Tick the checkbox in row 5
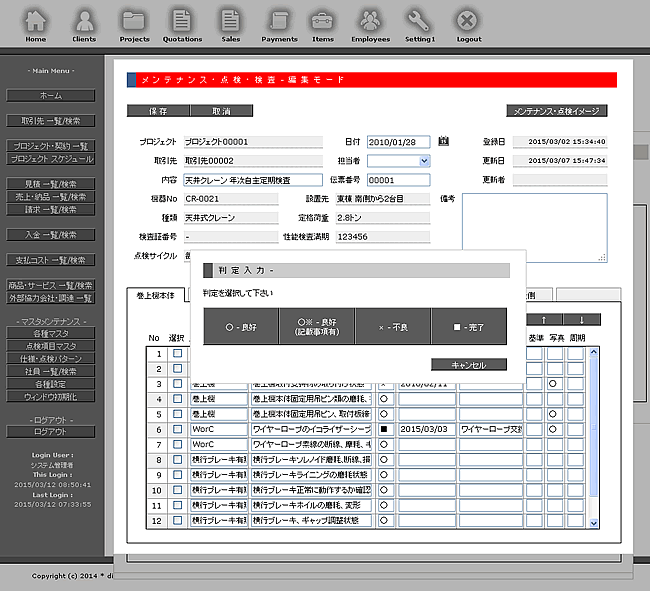This screenshot has height=591, width=650. tap(177, 414)
